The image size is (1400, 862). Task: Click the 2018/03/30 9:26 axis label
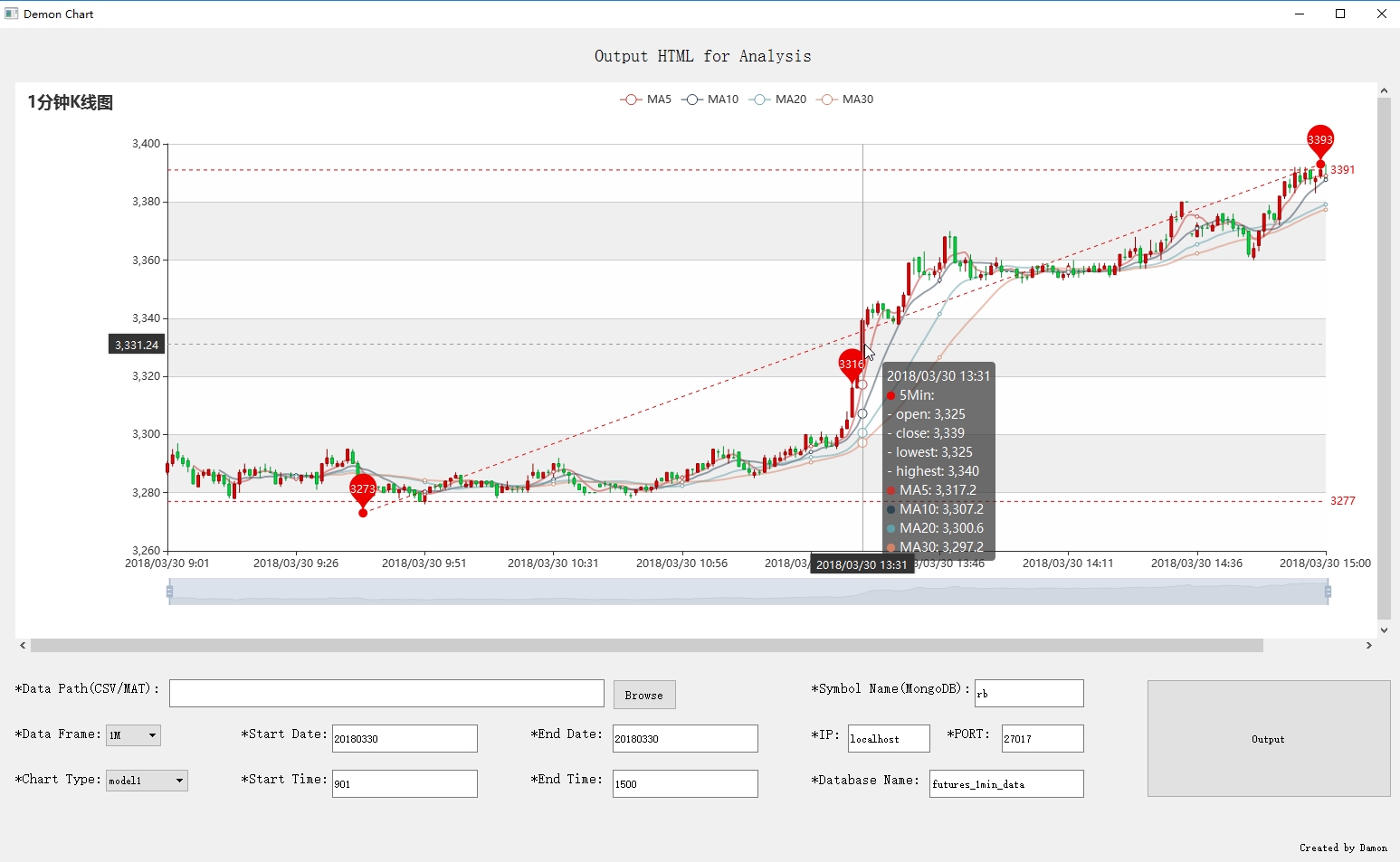tap(296, 564)
